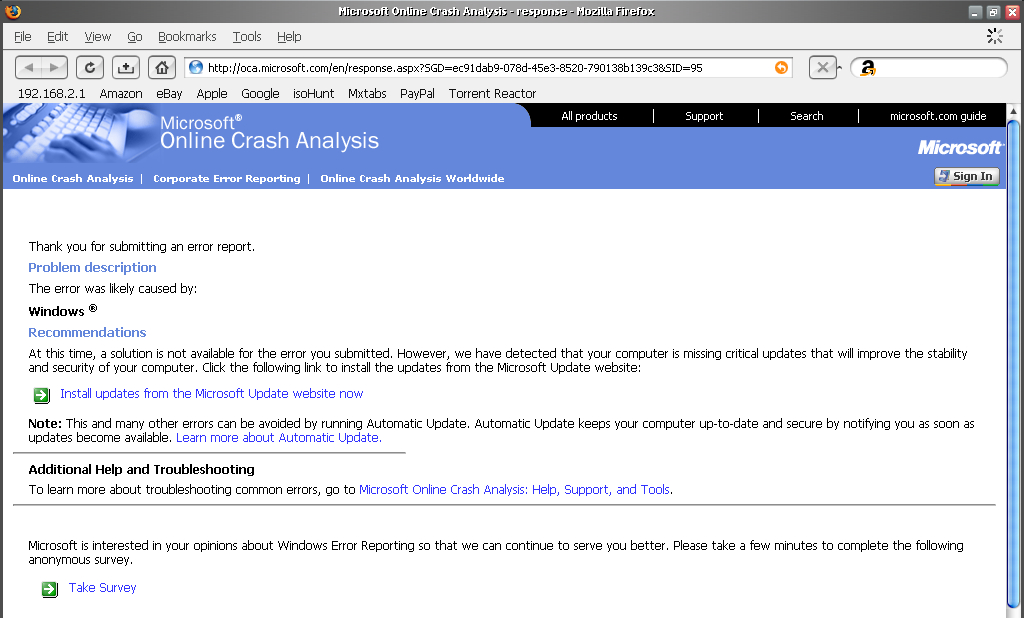Image resolution: width=1024 pixels, height=618 pixels.
Task: Click the globe site icon in address bar
Action: 195,67
